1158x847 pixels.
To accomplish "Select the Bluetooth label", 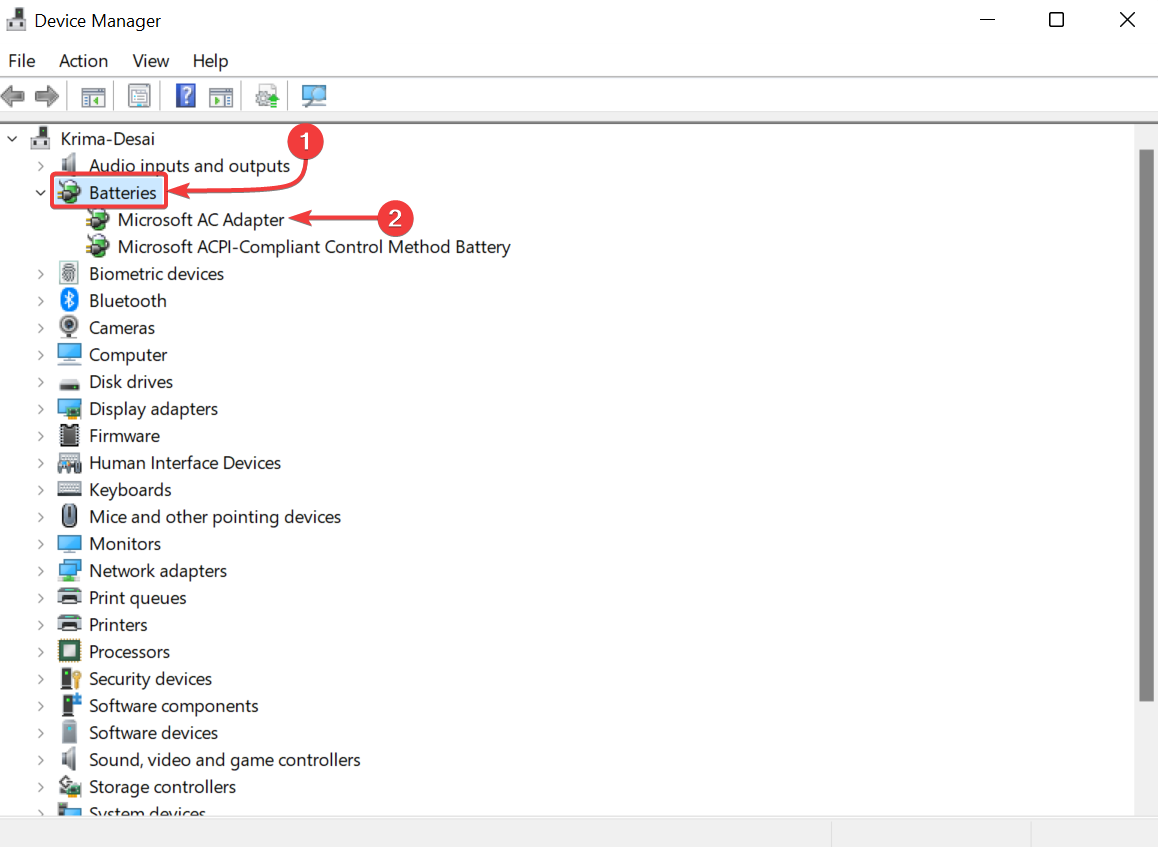I will pyautogui.click(x=128, y=301).
